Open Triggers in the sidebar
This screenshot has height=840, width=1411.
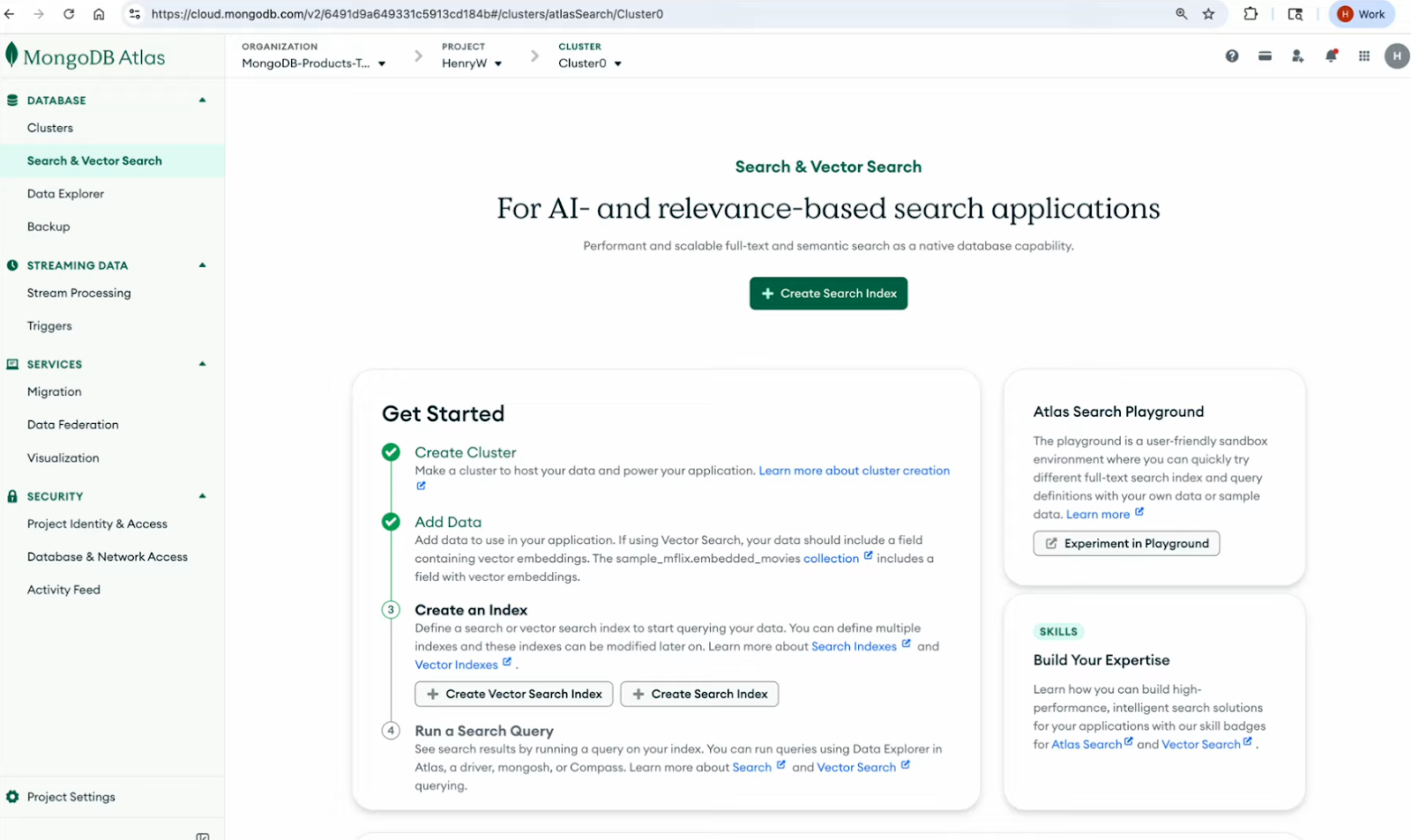[x=49, y=326]
